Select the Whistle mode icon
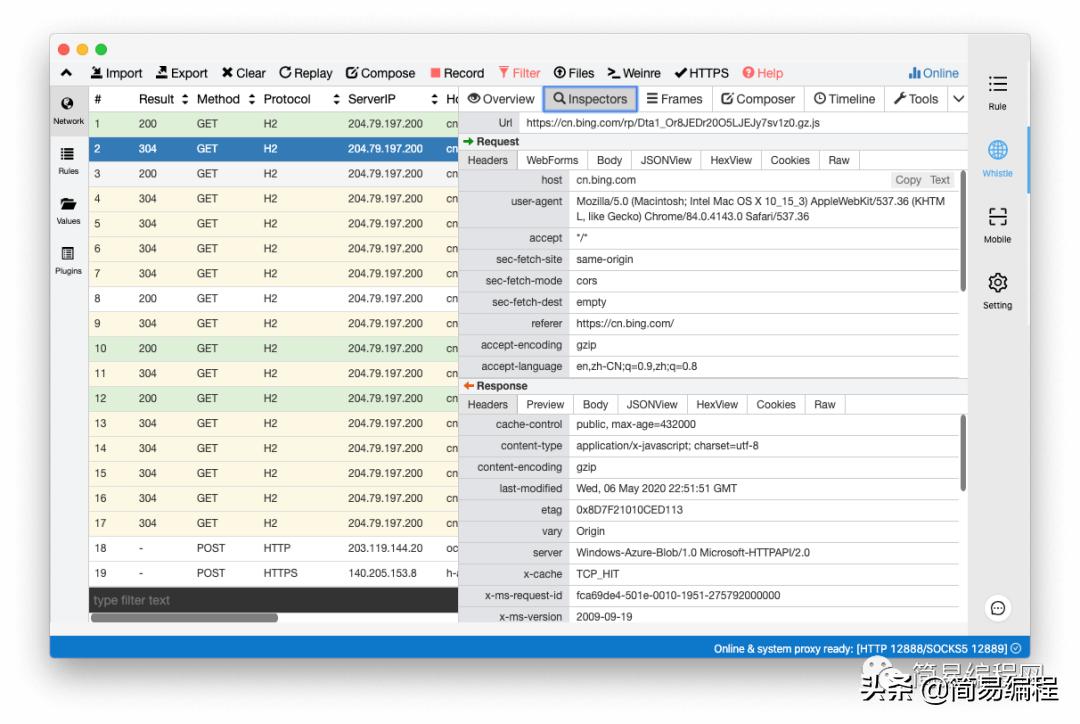Viewport: 1080px width, 724px height. (997, 158)
